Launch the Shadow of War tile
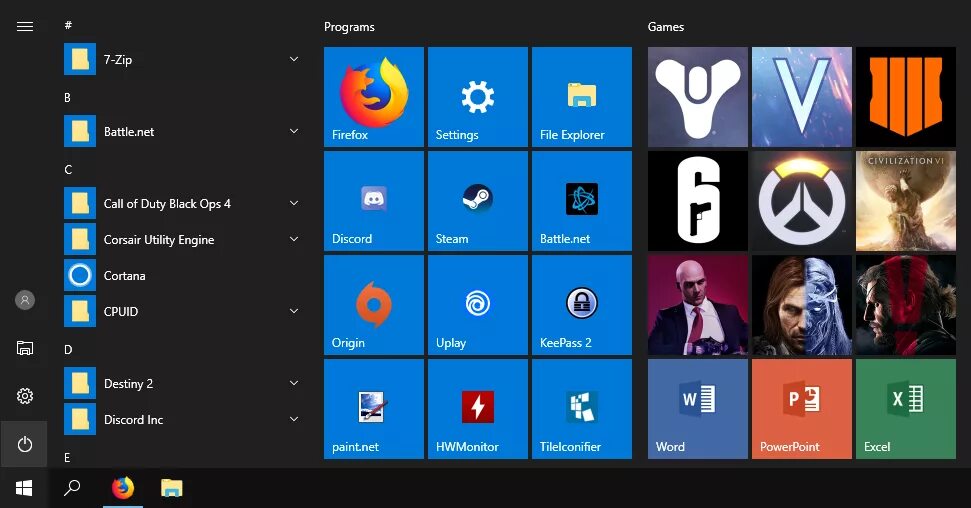The height and width of the screenshot is (508, 971). tap(802, 305)
